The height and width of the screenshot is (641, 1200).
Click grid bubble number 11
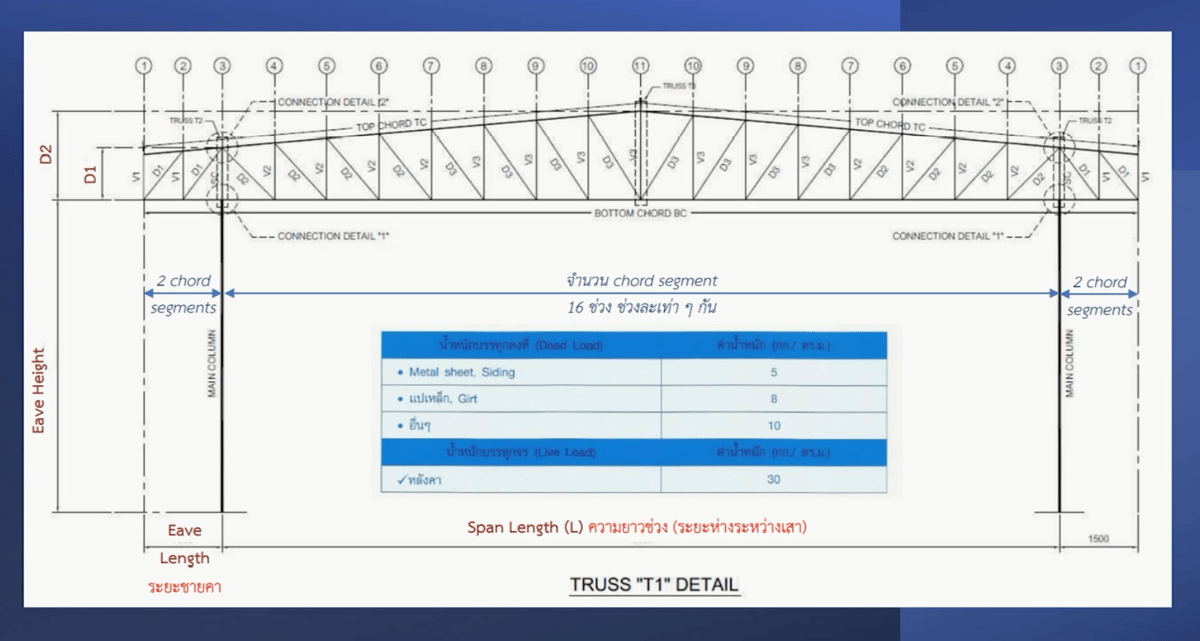(x=640, y=65)
